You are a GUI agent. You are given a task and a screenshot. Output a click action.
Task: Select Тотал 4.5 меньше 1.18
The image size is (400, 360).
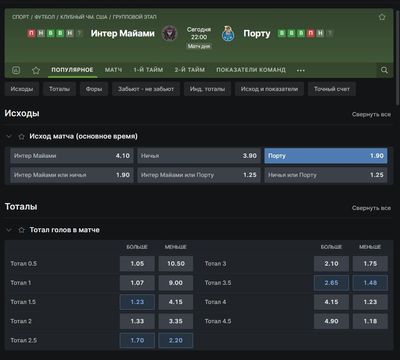(x=370, y=321)
